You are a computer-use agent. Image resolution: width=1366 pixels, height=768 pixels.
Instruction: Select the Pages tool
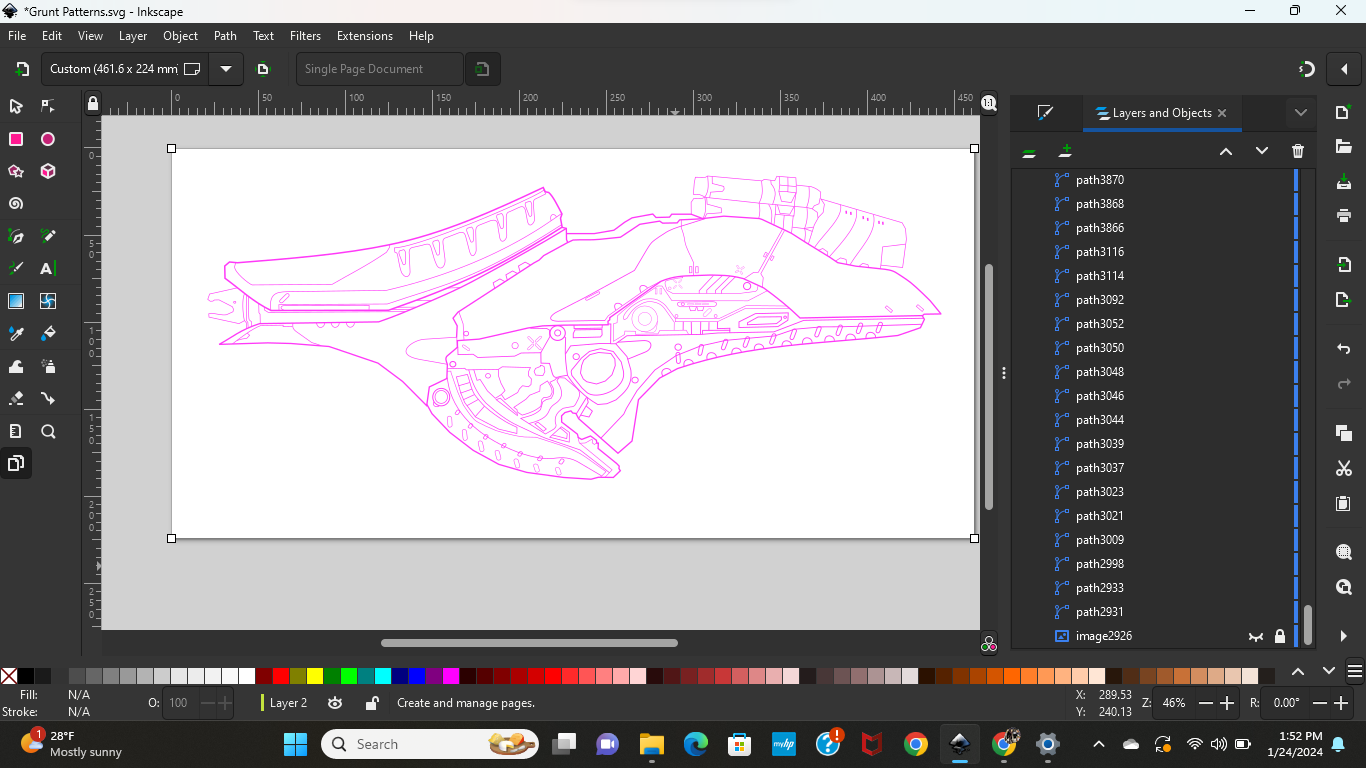coord(16,463)
